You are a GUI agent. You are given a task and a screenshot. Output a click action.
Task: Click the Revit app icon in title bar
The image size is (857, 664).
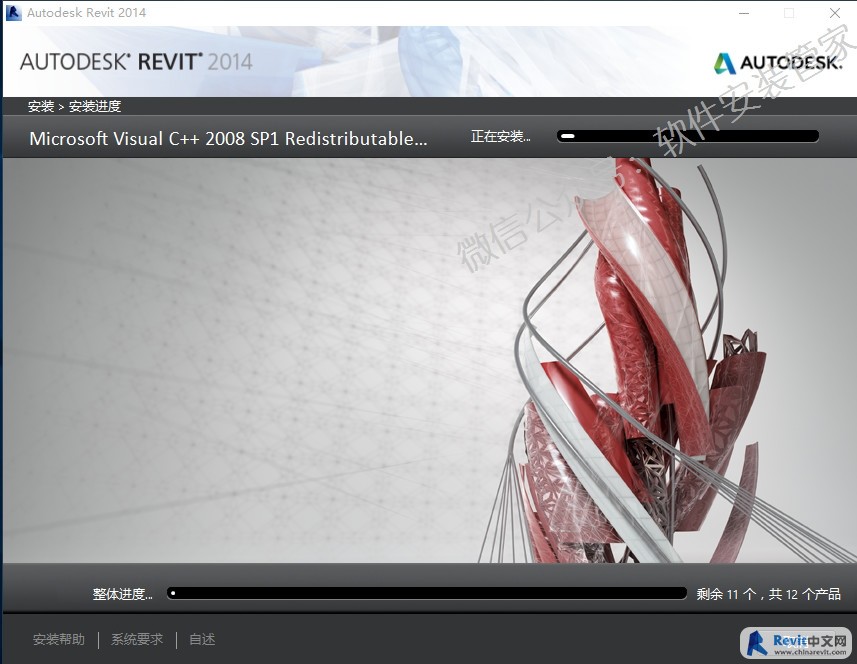coord(14,13)
